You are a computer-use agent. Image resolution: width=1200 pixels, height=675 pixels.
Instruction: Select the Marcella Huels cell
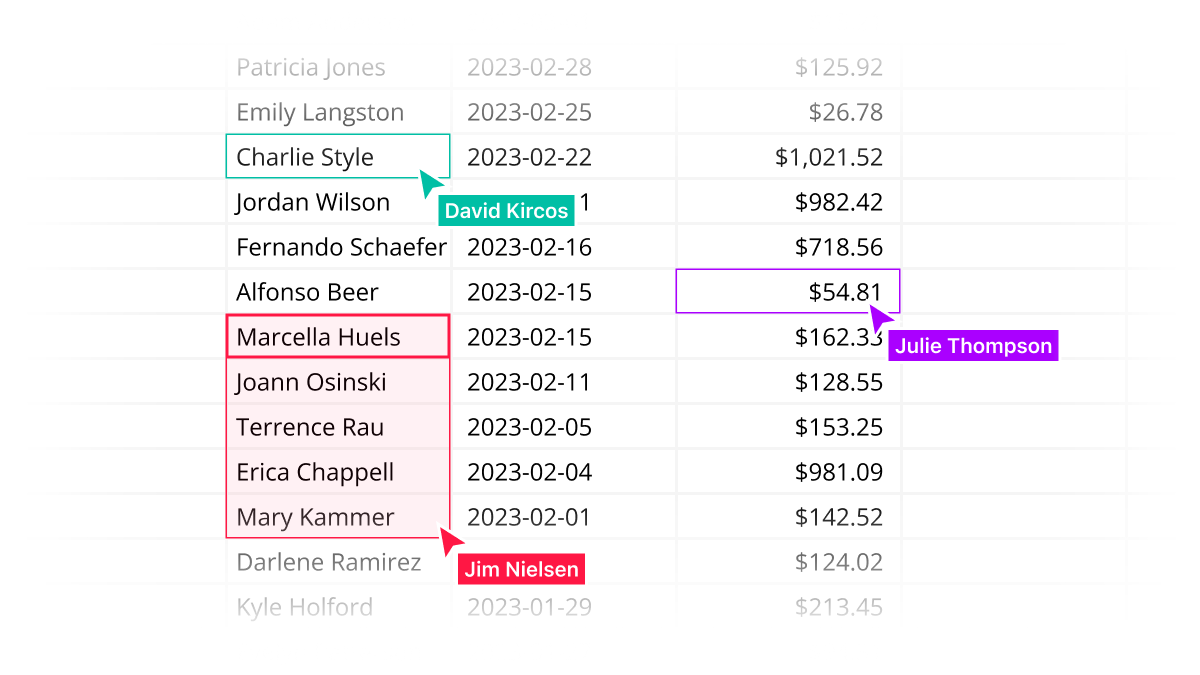tap(338, 337)
